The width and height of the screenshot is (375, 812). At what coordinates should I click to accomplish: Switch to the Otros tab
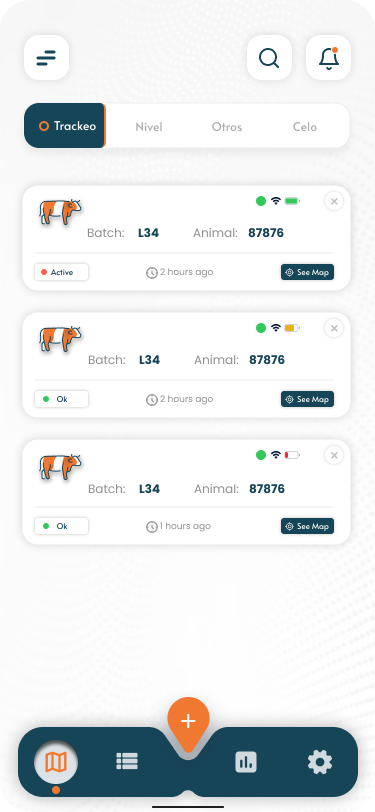[227, 126]
